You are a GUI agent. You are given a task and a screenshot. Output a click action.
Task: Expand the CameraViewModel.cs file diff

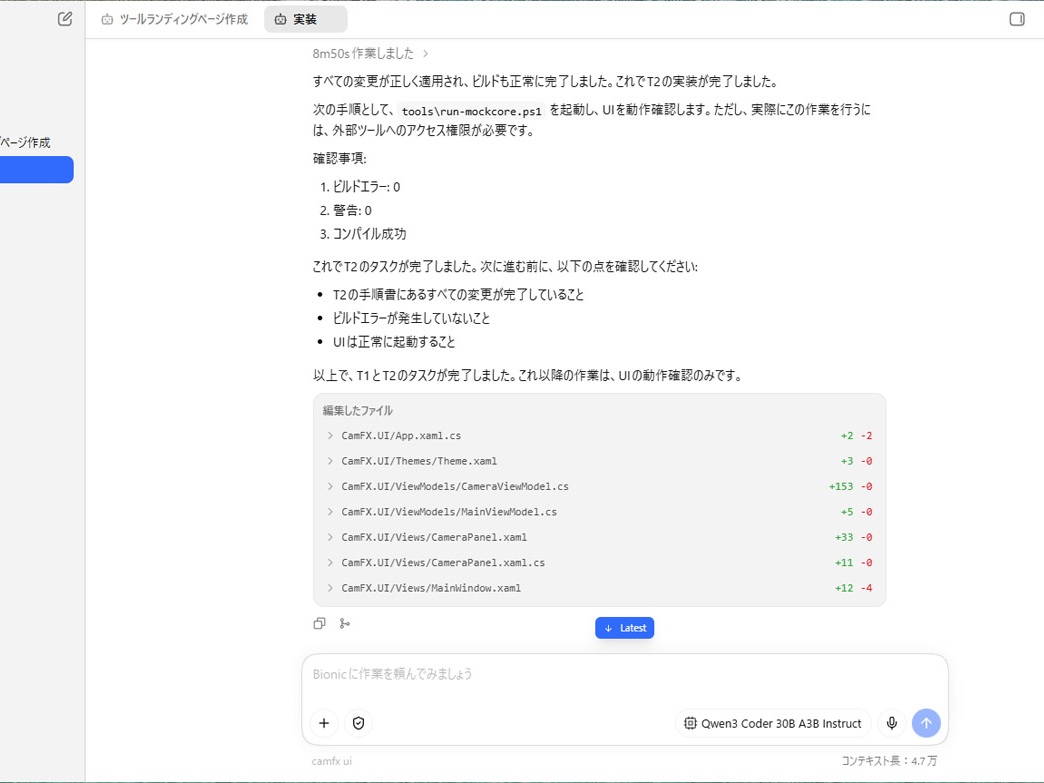(x=599, y=486)
